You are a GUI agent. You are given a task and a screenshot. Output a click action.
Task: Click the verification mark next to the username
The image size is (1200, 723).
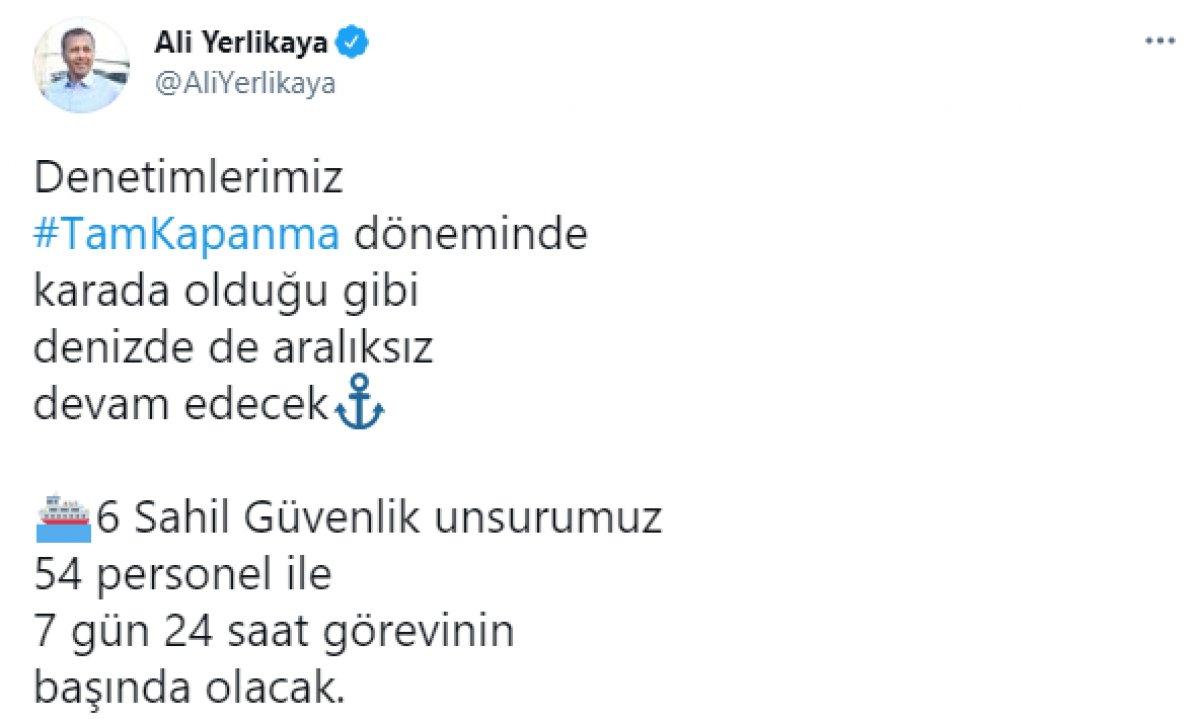point(351,41)
